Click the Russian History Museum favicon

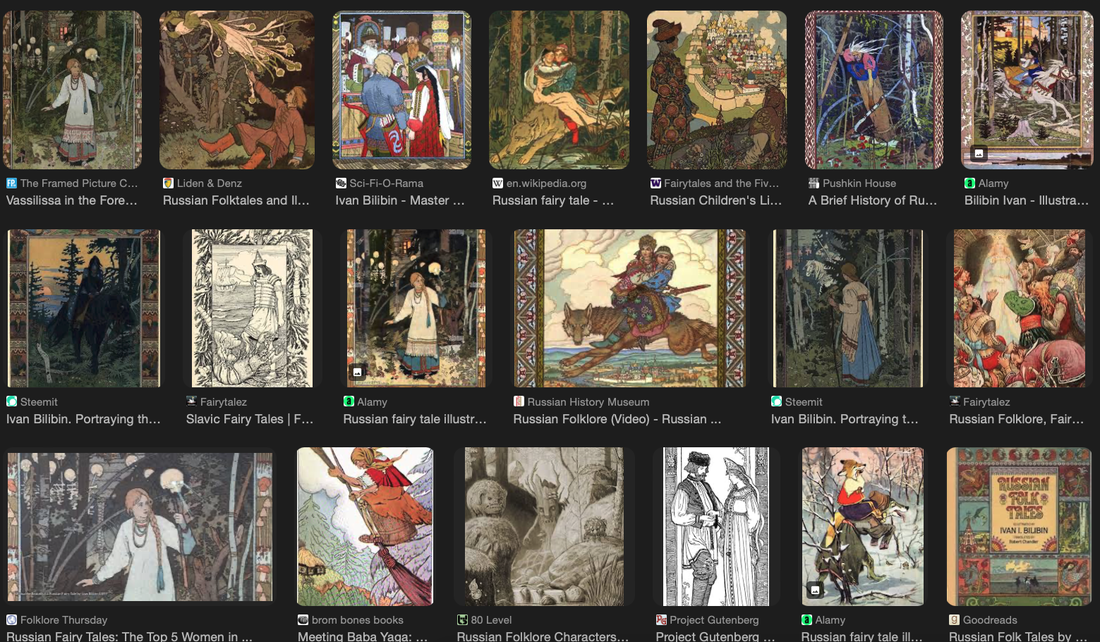(x=519, y=402)
